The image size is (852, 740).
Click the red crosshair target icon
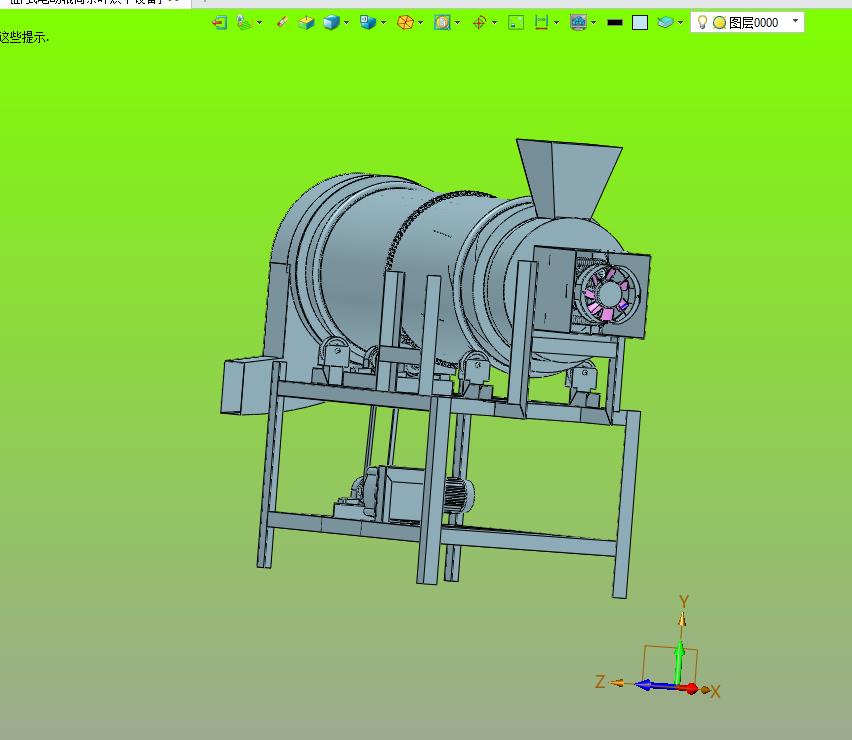click(x=479, y=22)
